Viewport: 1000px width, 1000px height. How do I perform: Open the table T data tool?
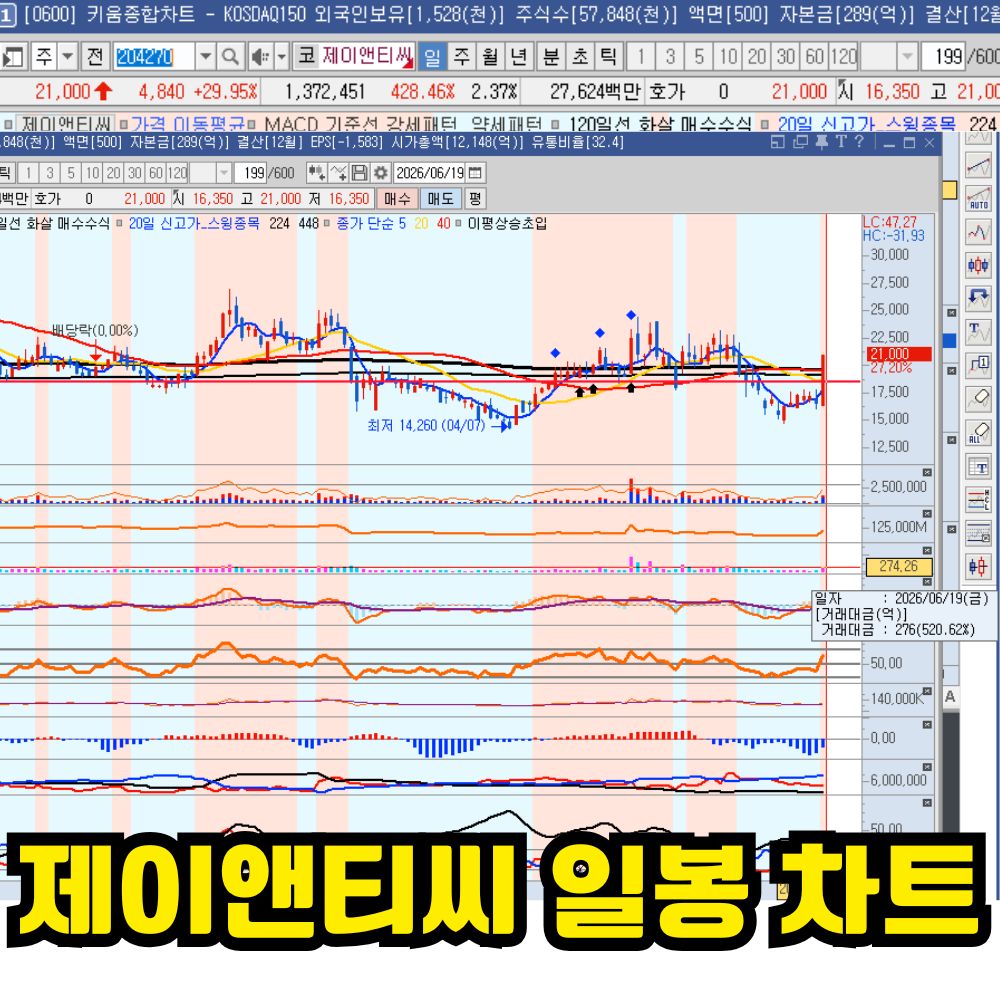point(978,467)
